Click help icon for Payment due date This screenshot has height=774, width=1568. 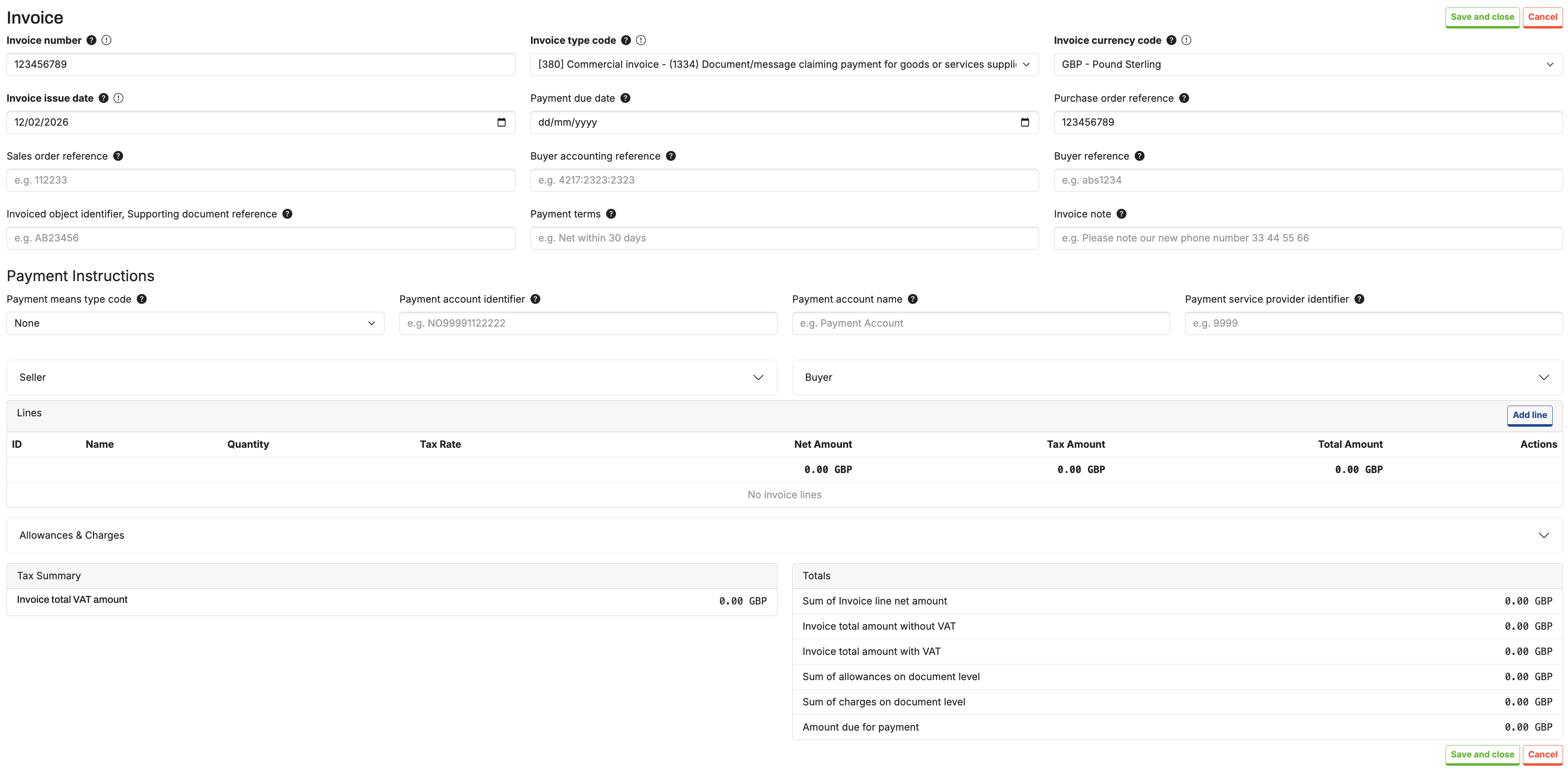625,98
